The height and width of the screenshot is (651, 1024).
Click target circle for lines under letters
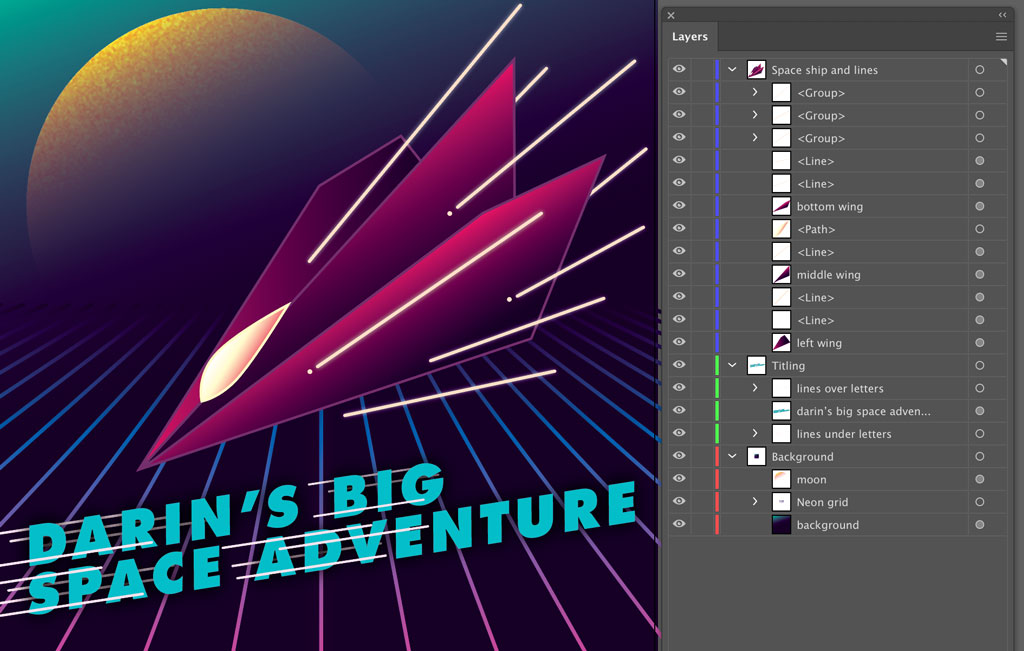coord(980,434)
